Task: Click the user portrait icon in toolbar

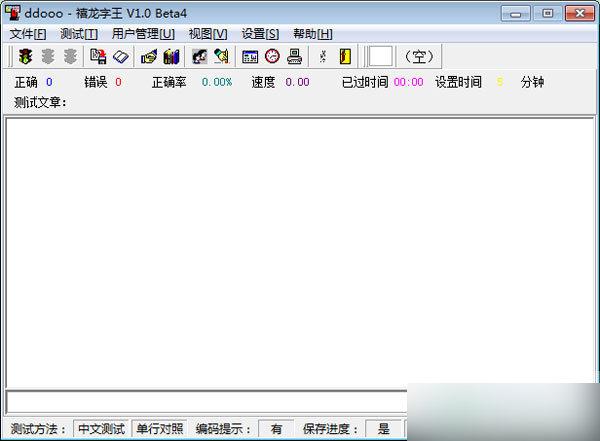Action: pyautogui.click(x=199, y=57)
